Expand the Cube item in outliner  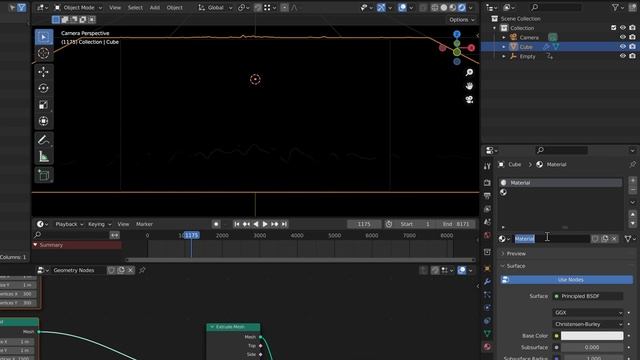(503, 47)
